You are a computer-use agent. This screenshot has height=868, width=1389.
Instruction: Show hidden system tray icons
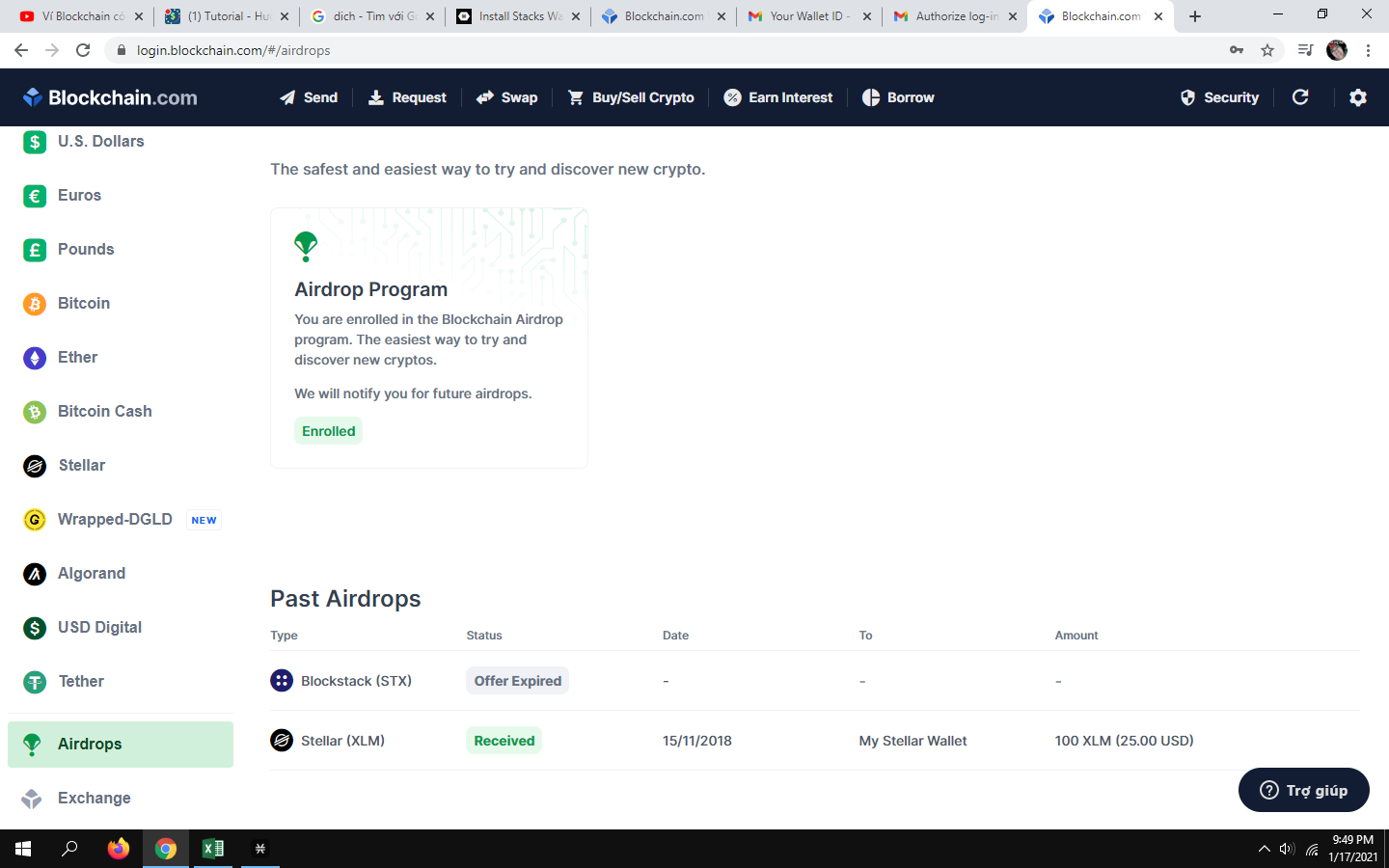tap(1264, 849)
